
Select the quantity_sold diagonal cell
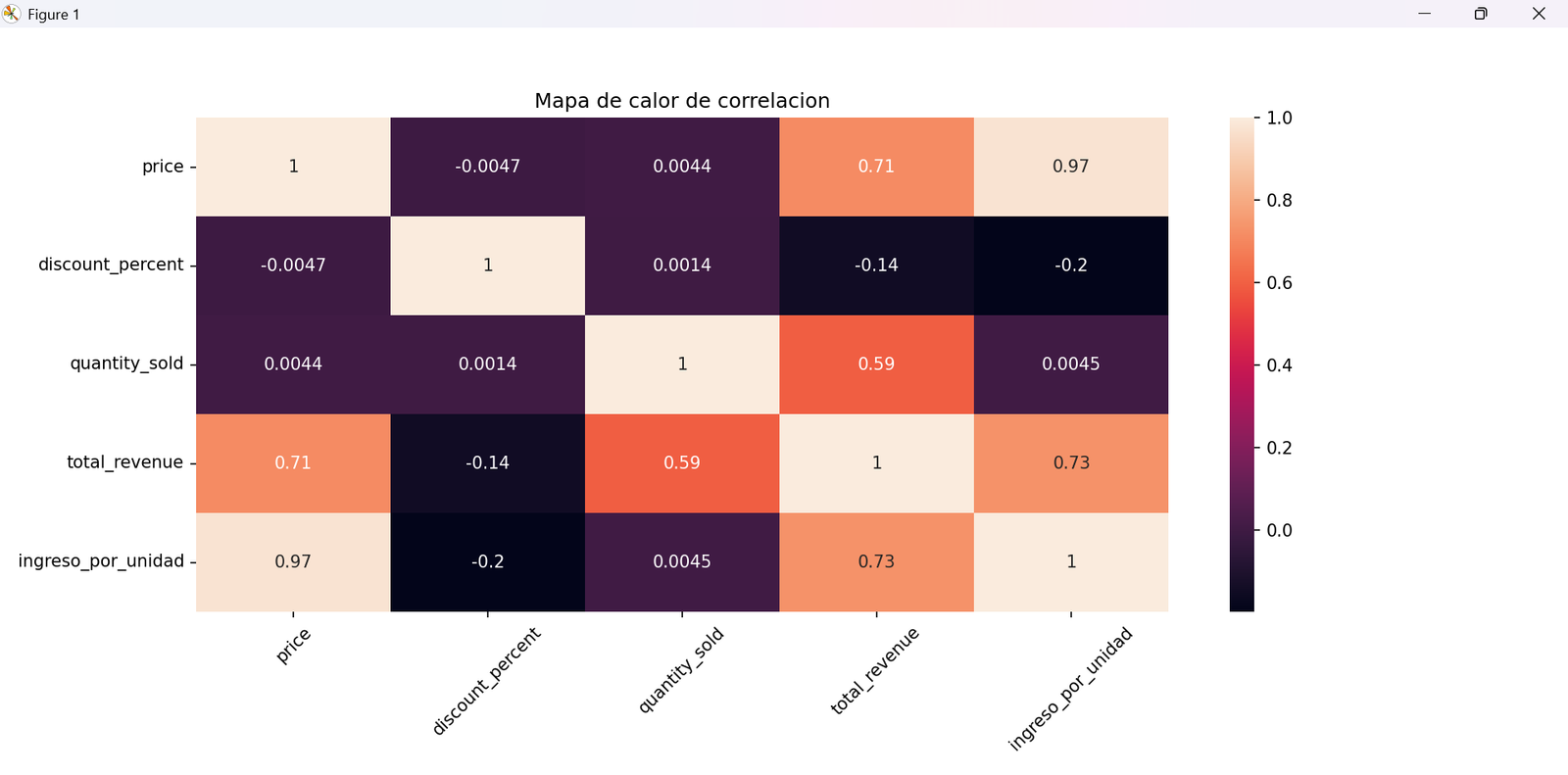(x=682, y=363)
